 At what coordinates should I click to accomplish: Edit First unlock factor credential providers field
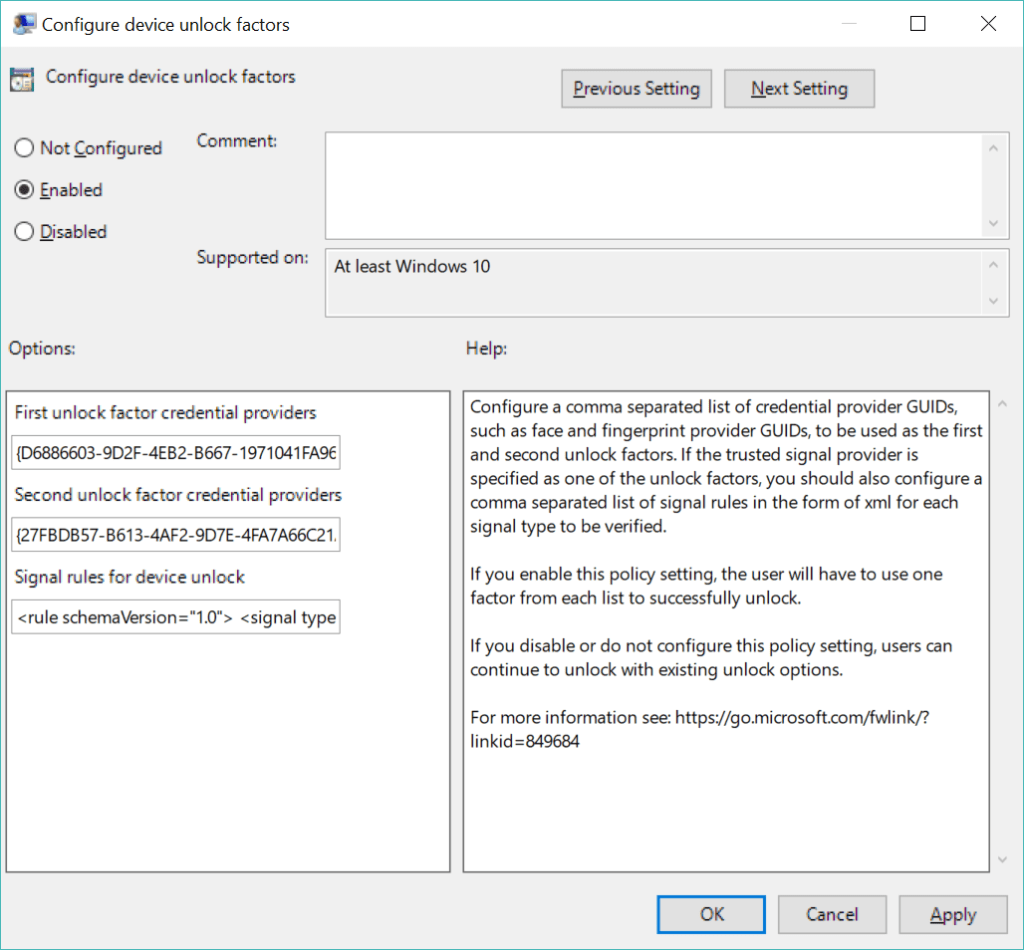[x=176, y=454]
